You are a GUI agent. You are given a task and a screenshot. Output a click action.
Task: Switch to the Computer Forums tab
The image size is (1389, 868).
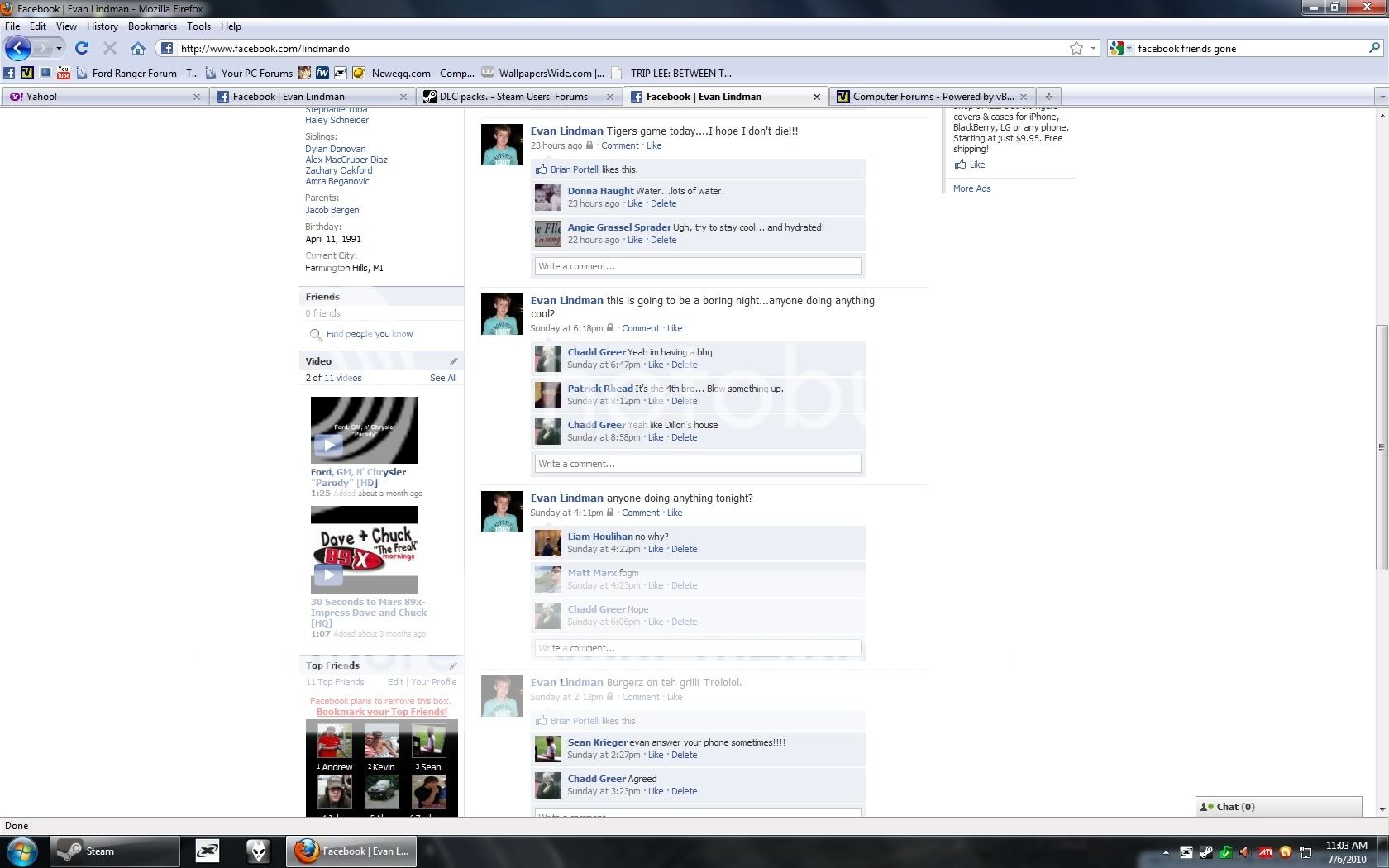tap(933, 97)
